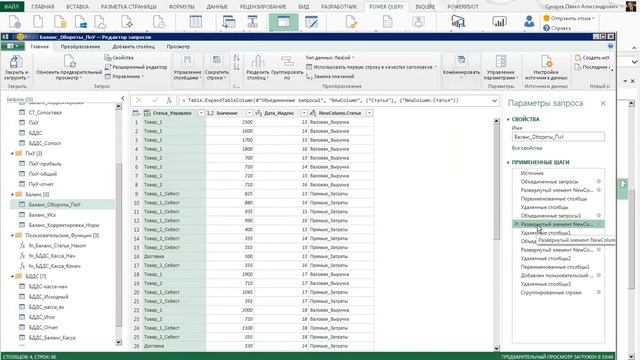Click data type icon of Статья_Управлен column
Screen dimensions: 640x360
(147, 113)
